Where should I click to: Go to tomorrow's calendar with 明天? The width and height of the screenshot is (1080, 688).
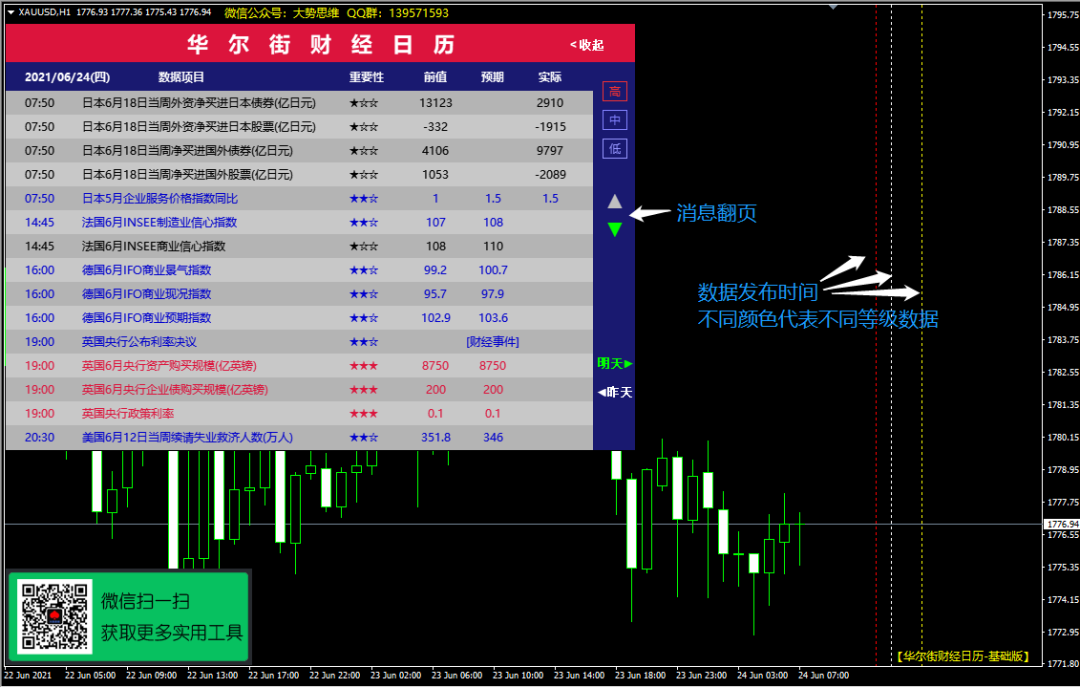tap(614, 363)
